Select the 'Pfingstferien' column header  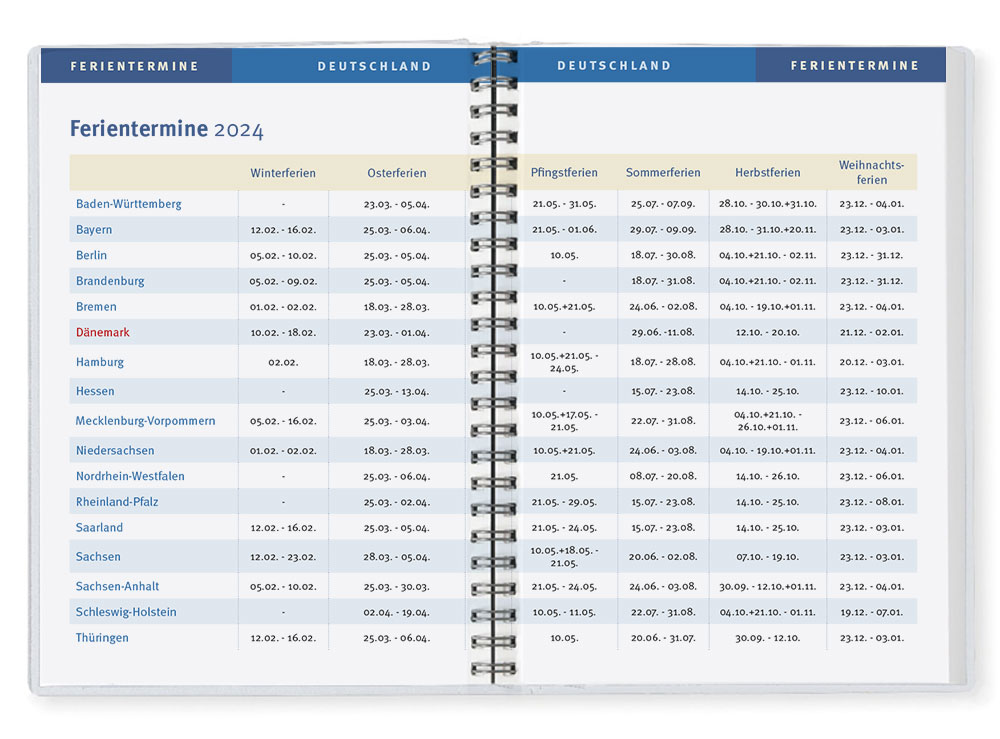coord(564,172)
